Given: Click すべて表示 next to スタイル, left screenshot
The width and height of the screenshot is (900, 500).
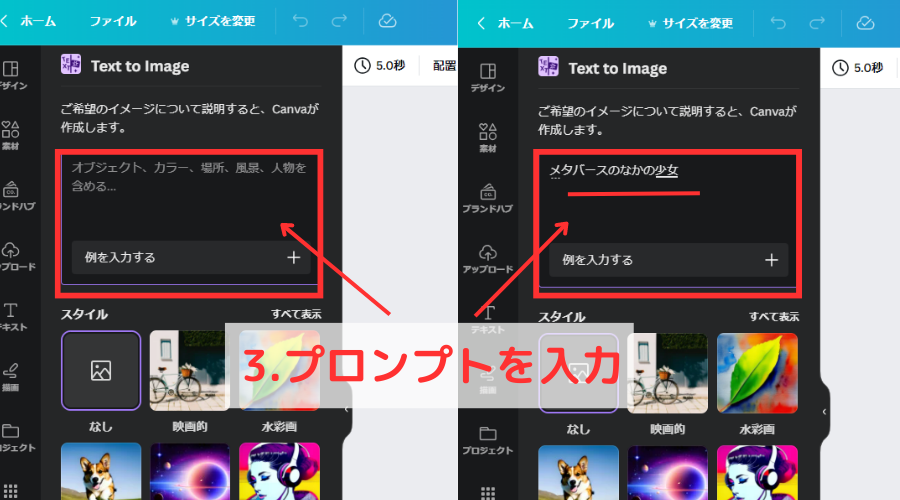Looking at the screenshot, I should click(296, 314).
